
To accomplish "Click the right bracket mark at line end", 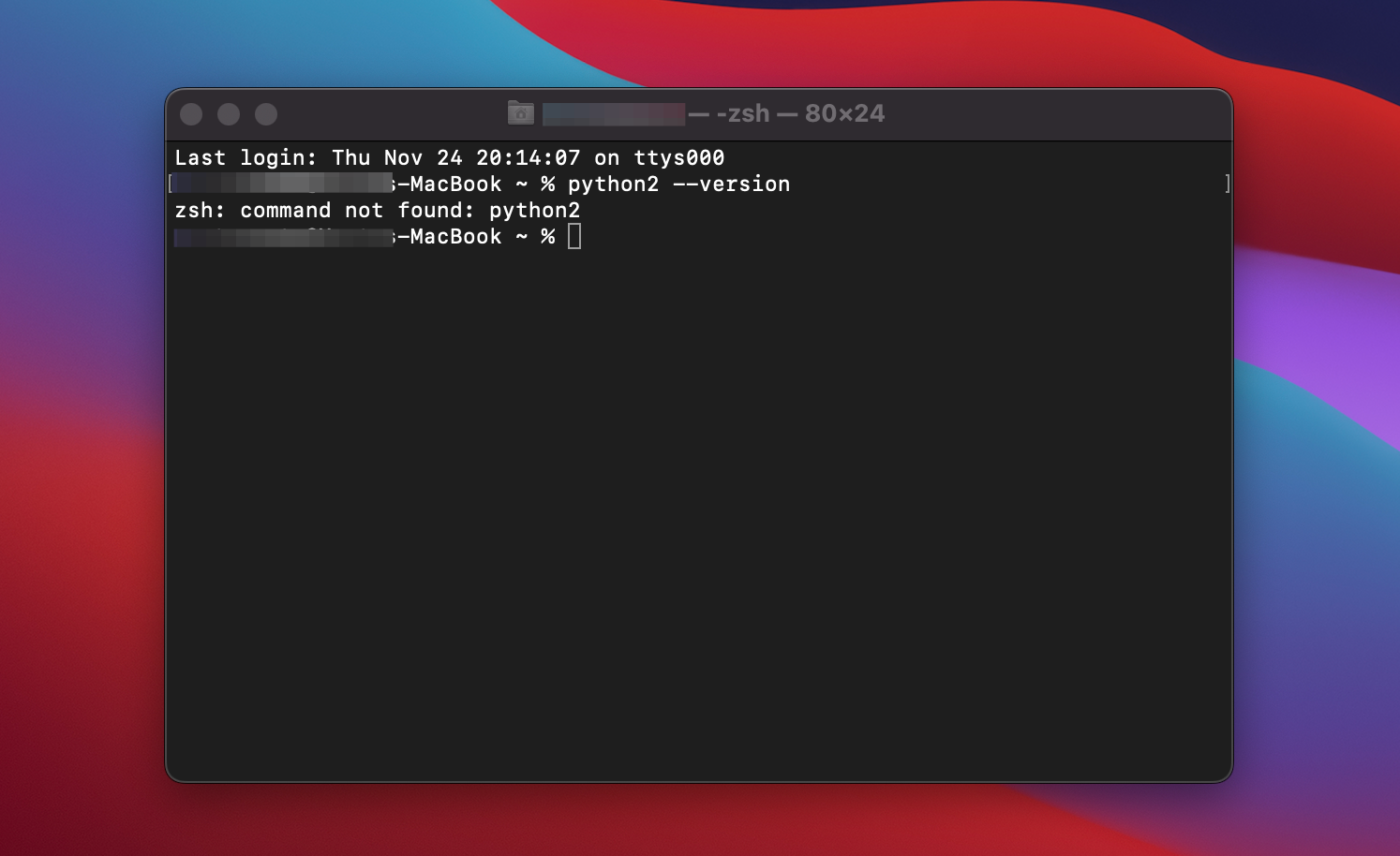I will [x=1227, y=184].
